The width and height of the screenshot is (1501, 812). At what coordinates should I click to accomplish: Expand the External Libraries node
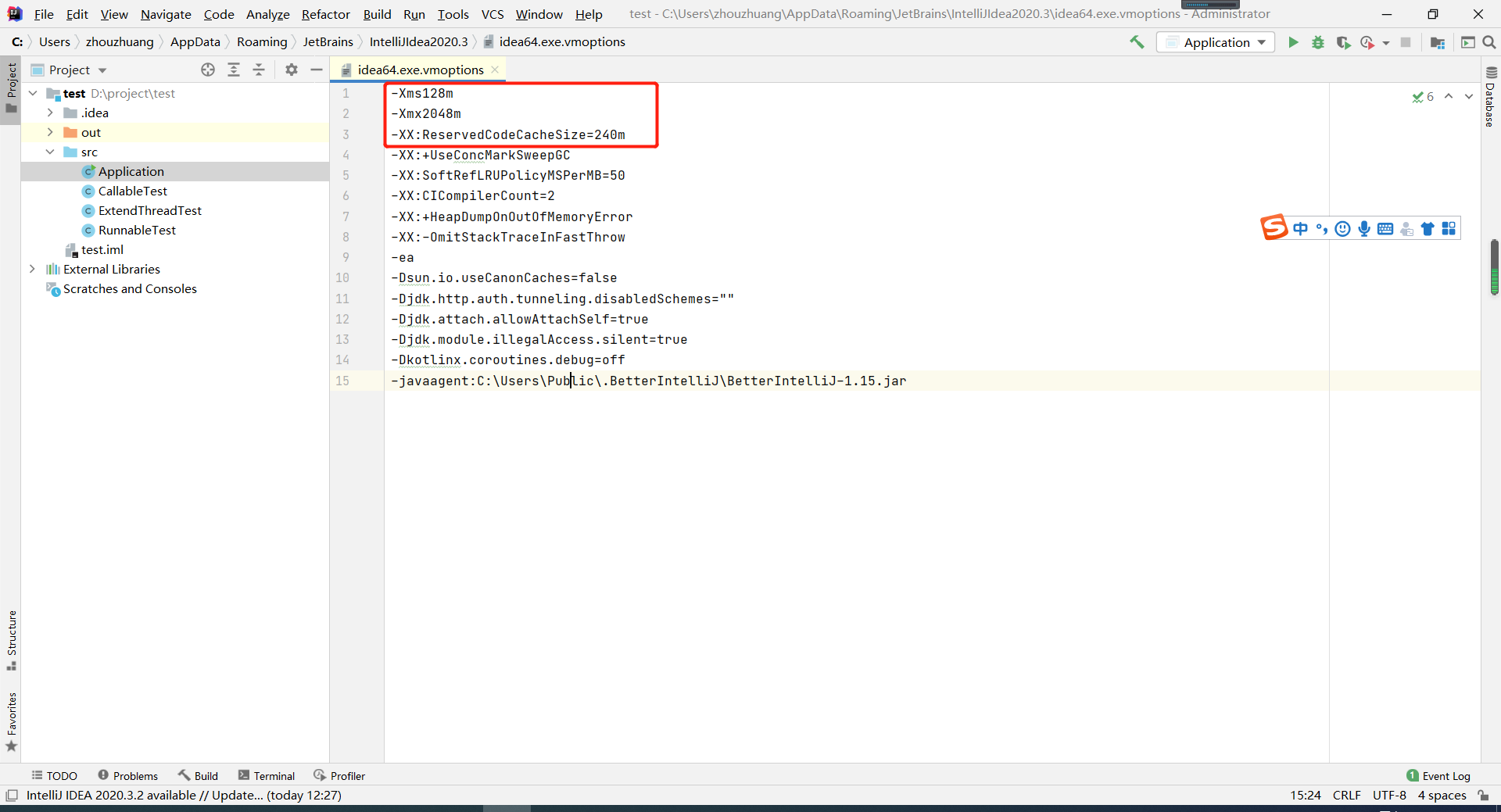click(x=32, y=269)
